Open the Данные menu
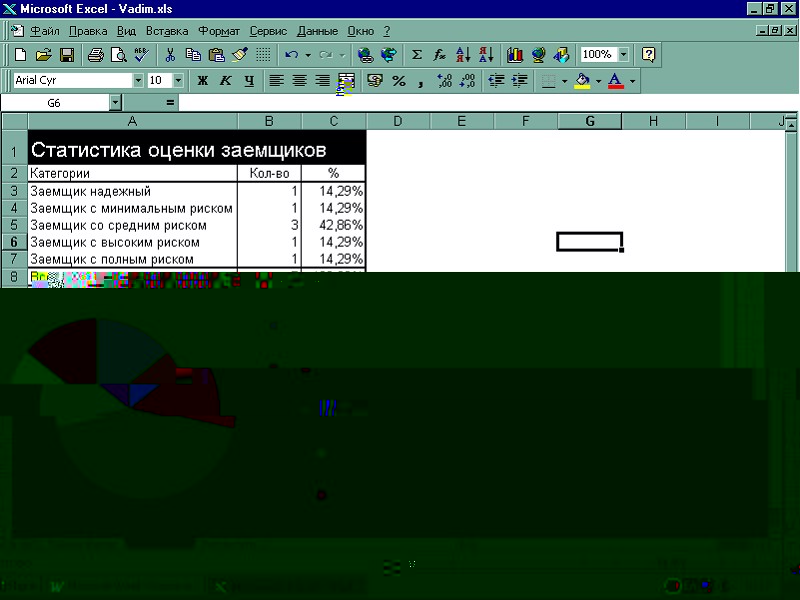The width and height of the screenshot is (800, 600). click(317, 31)
